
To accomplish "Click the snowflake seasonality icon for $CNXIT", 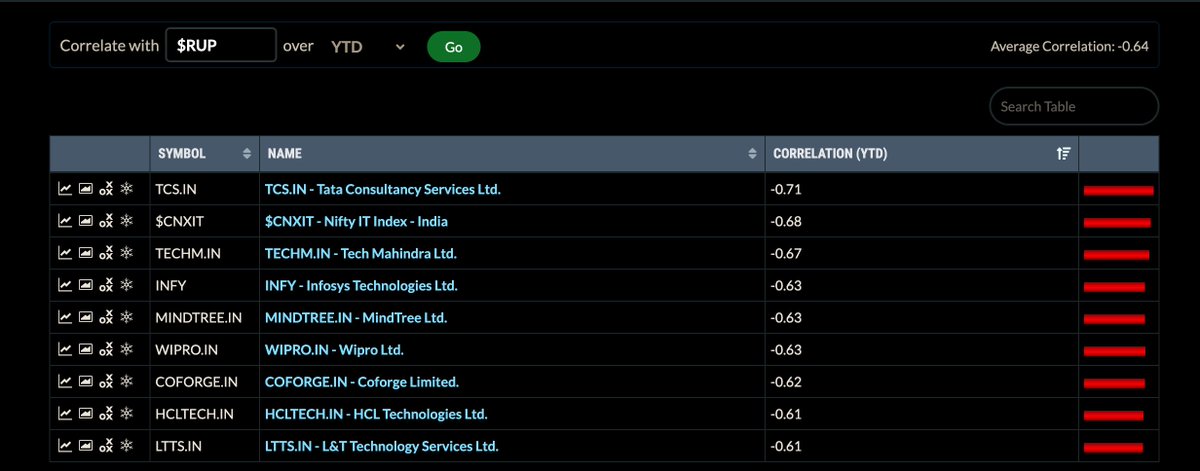I will pos(126,221).
